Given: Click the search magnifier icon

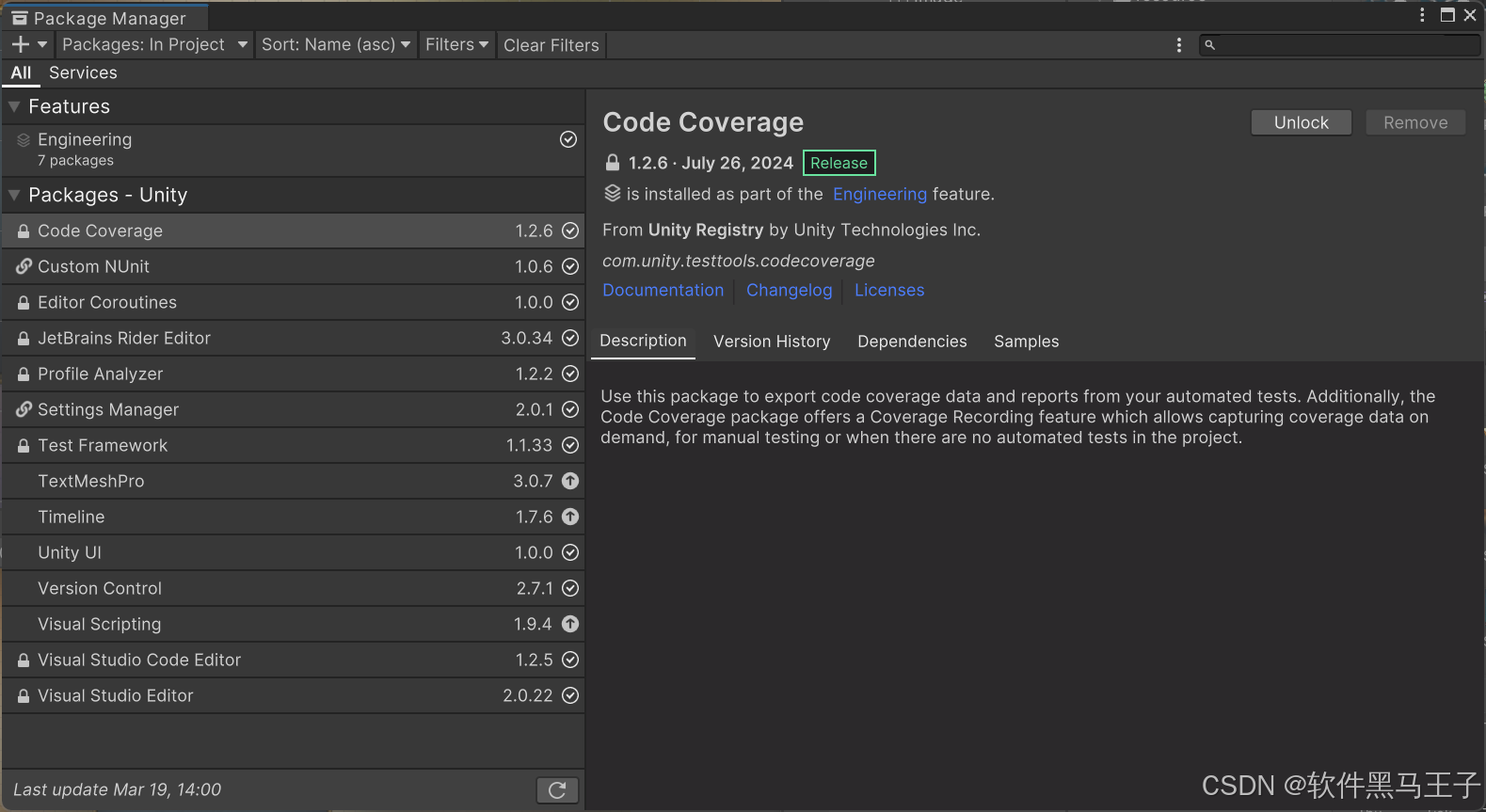Looking at the screenshot, I should pyautogui.click(x=1210, y=45).
